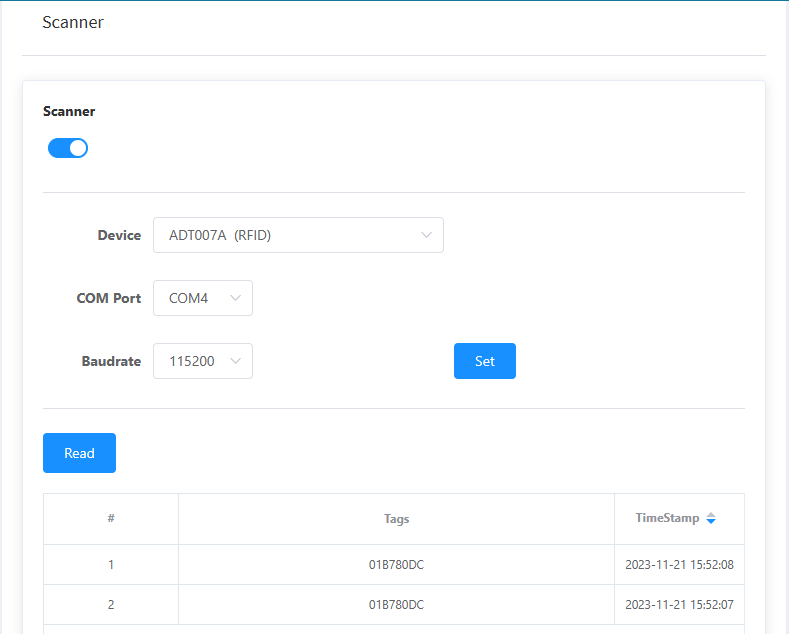Click the Tags column header
Viewport: 789px width, 634px height.
pos(396,519)
